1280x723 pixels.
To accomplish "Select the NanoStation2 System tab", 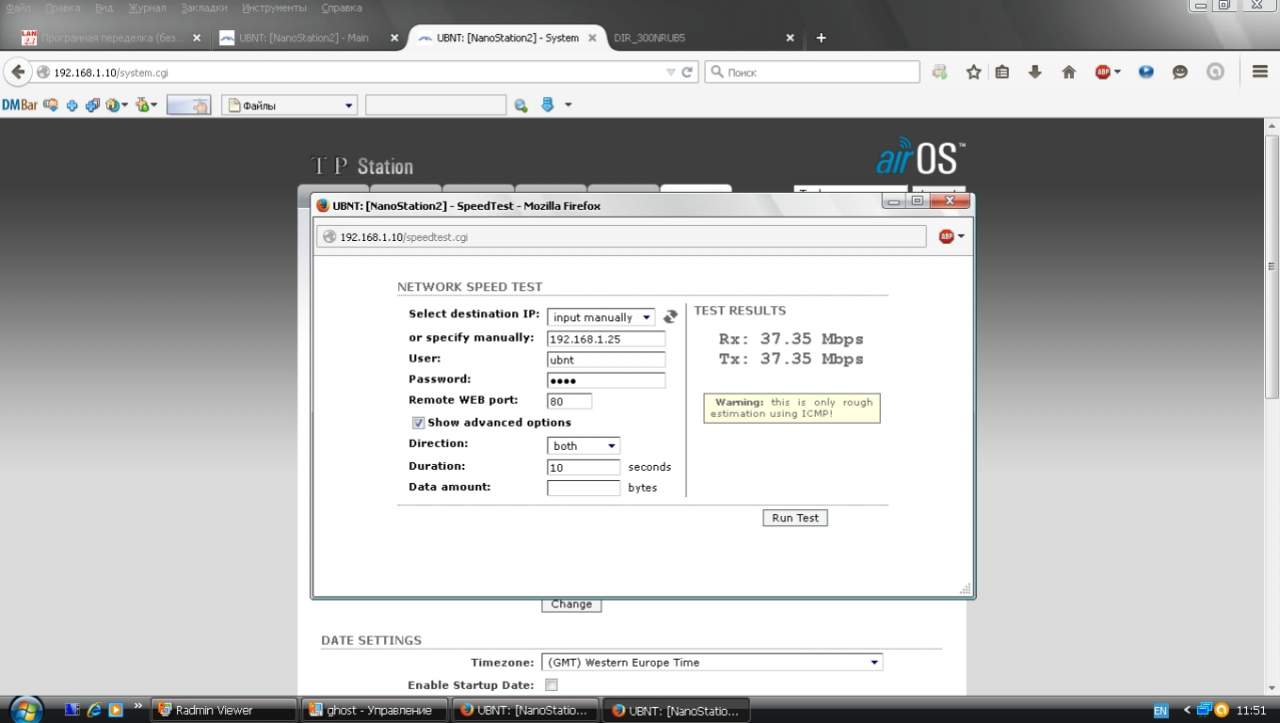I will point(507,38).
